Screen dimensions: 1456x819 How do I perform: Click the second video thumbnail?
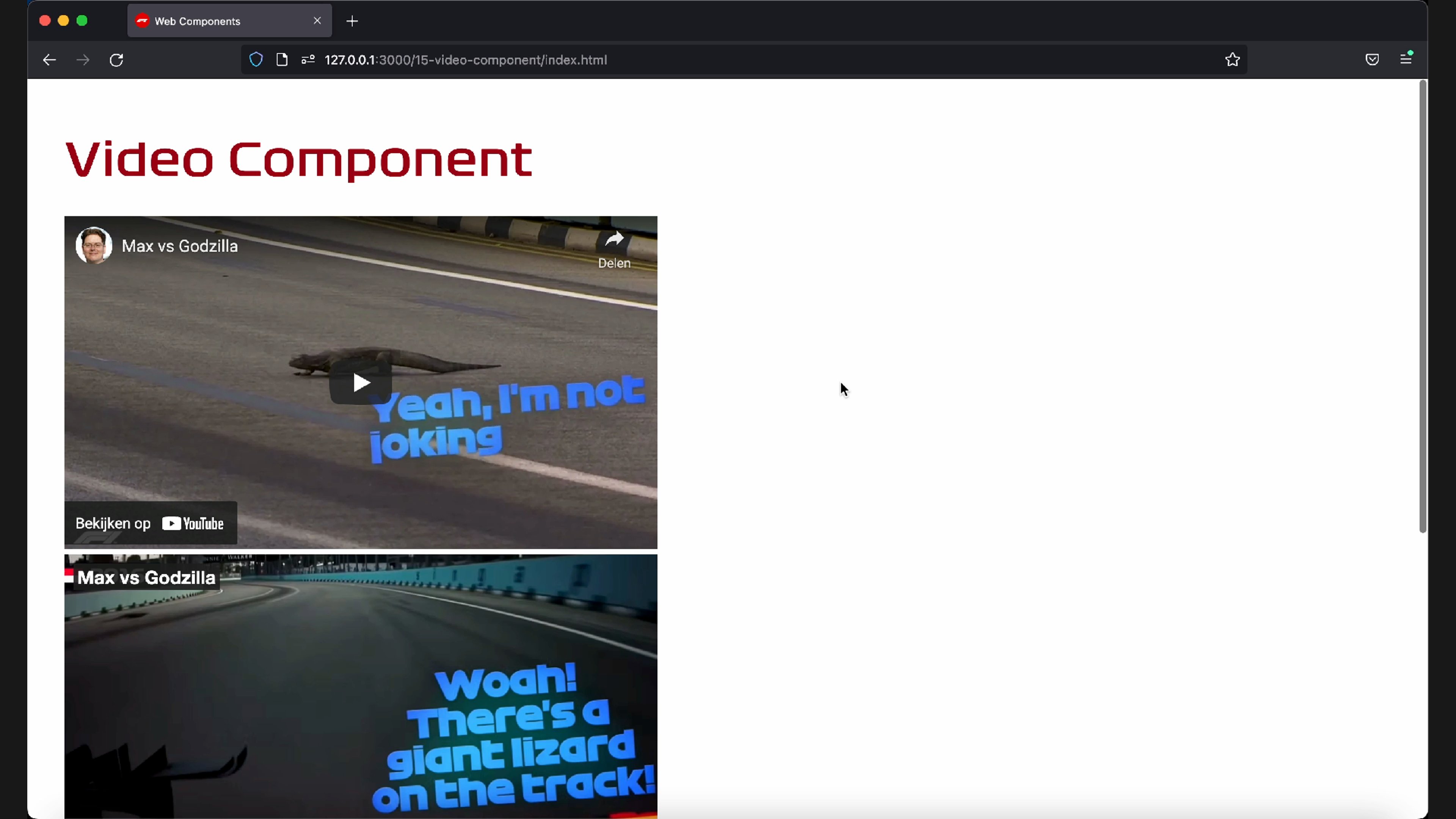coord(361,687)
